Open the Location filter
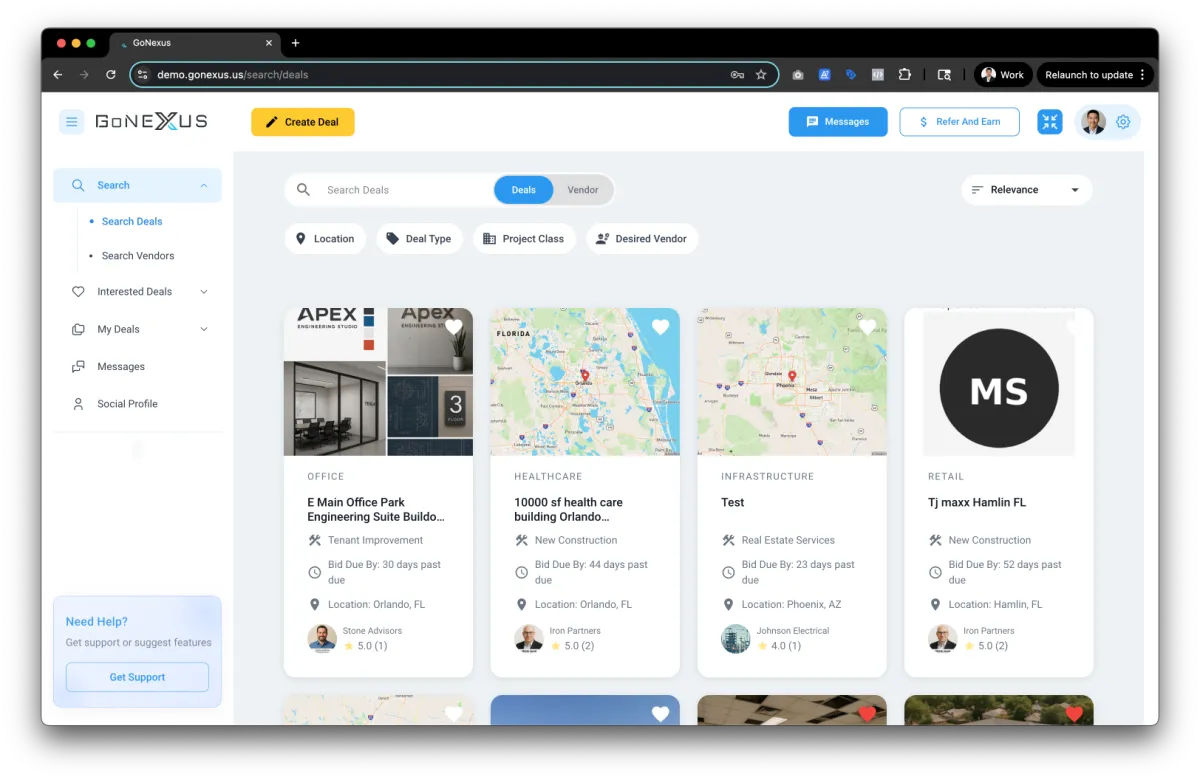 (325, 239)
